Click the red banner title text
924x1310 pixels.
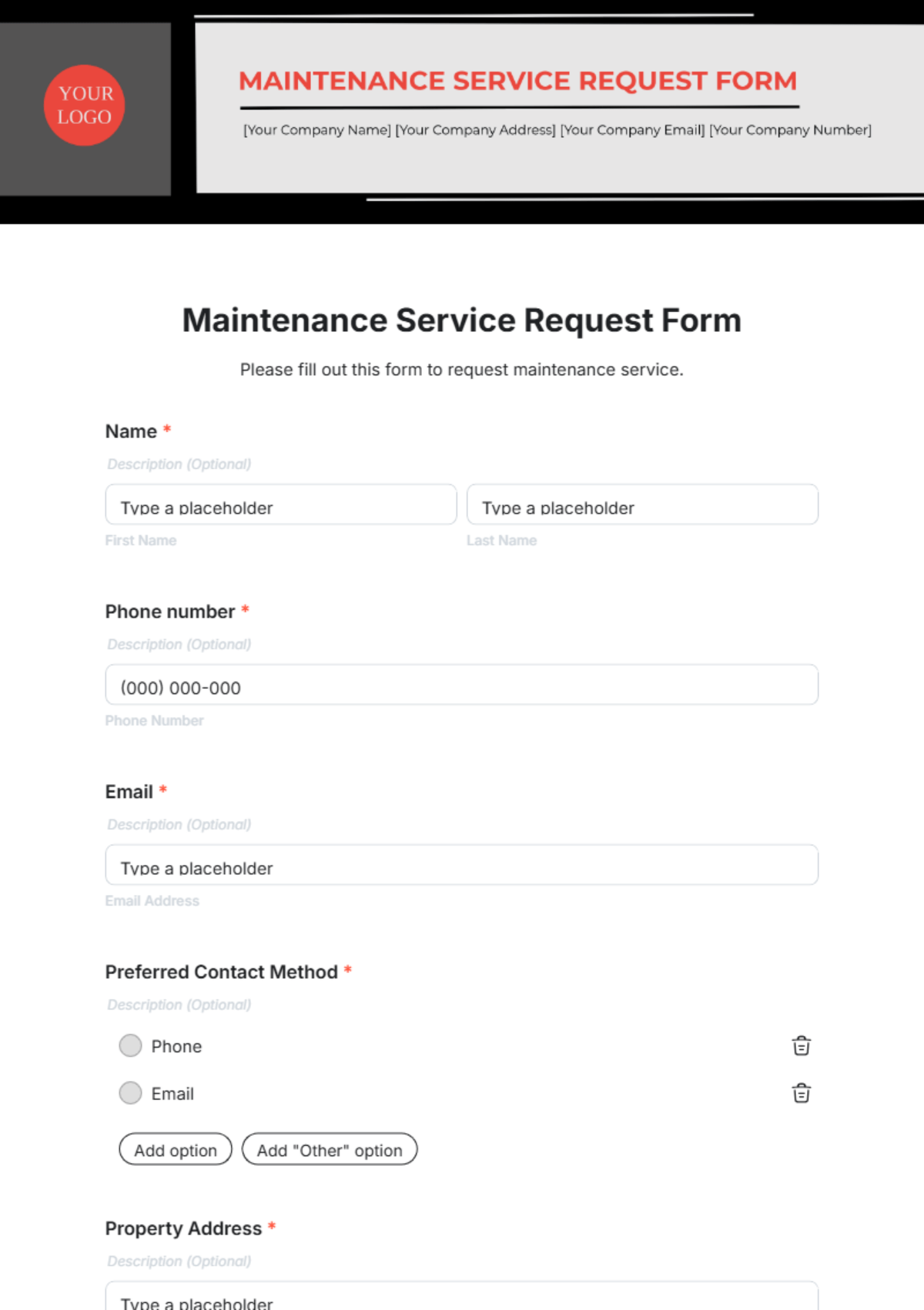tap(517, 81)
